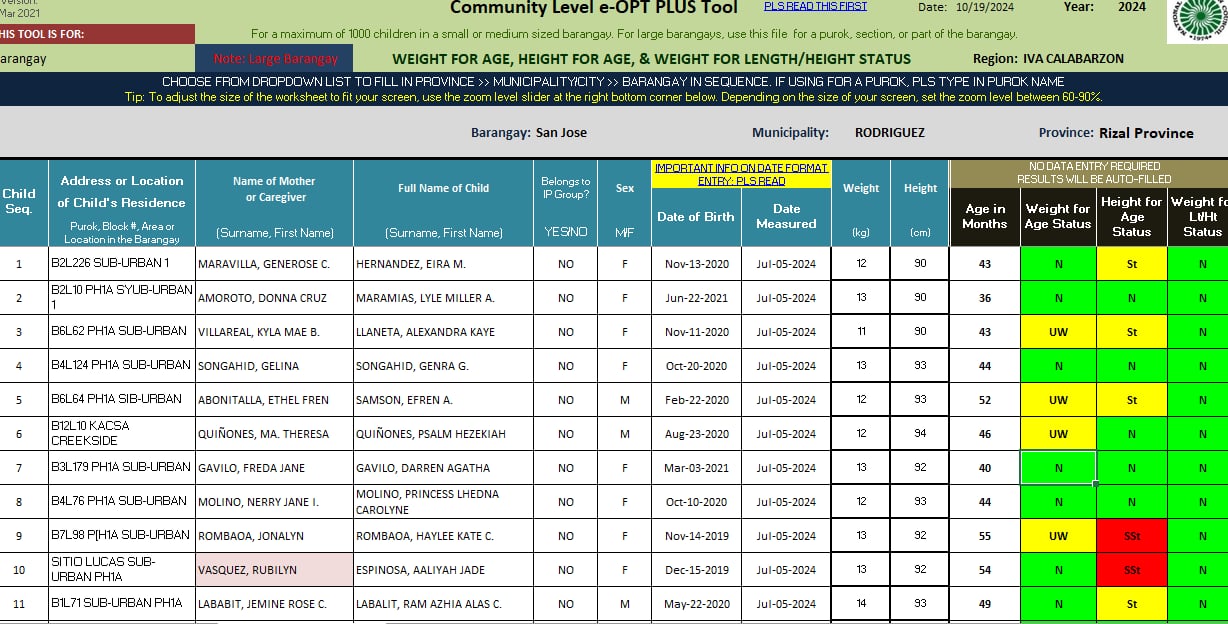Select red SSt status for Rombaoa row
The image size is (1228, 624).
pyautogui.click(x=1132, y=536)
